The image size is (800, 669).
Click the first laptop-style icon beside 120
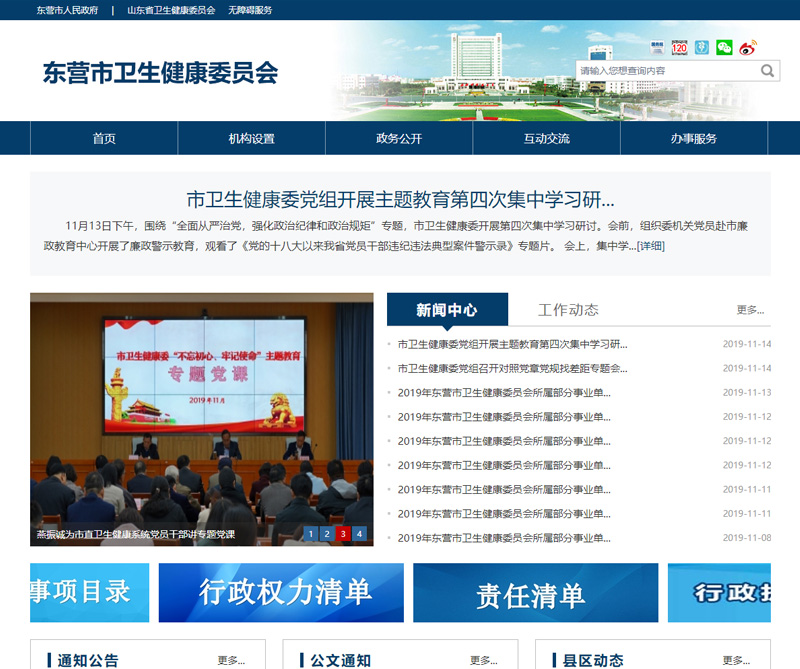[657, 47]
